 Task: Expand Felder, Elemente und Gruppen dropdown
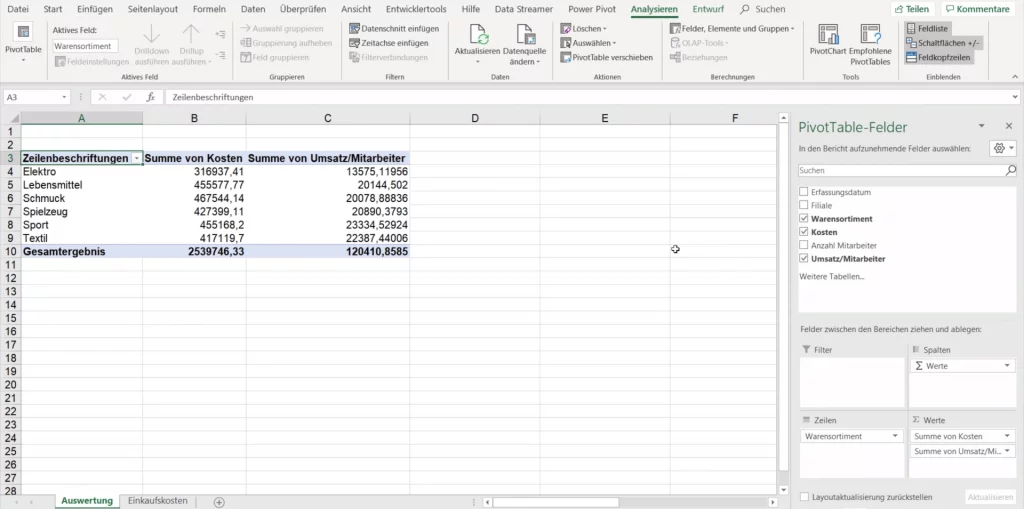732,29
